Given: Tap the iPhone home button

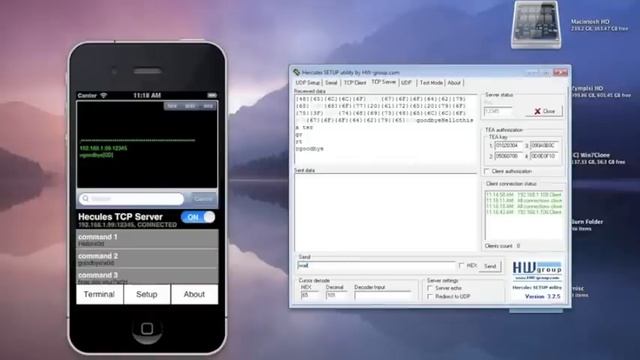Looking at the screenshot, I should coord(147,329).
